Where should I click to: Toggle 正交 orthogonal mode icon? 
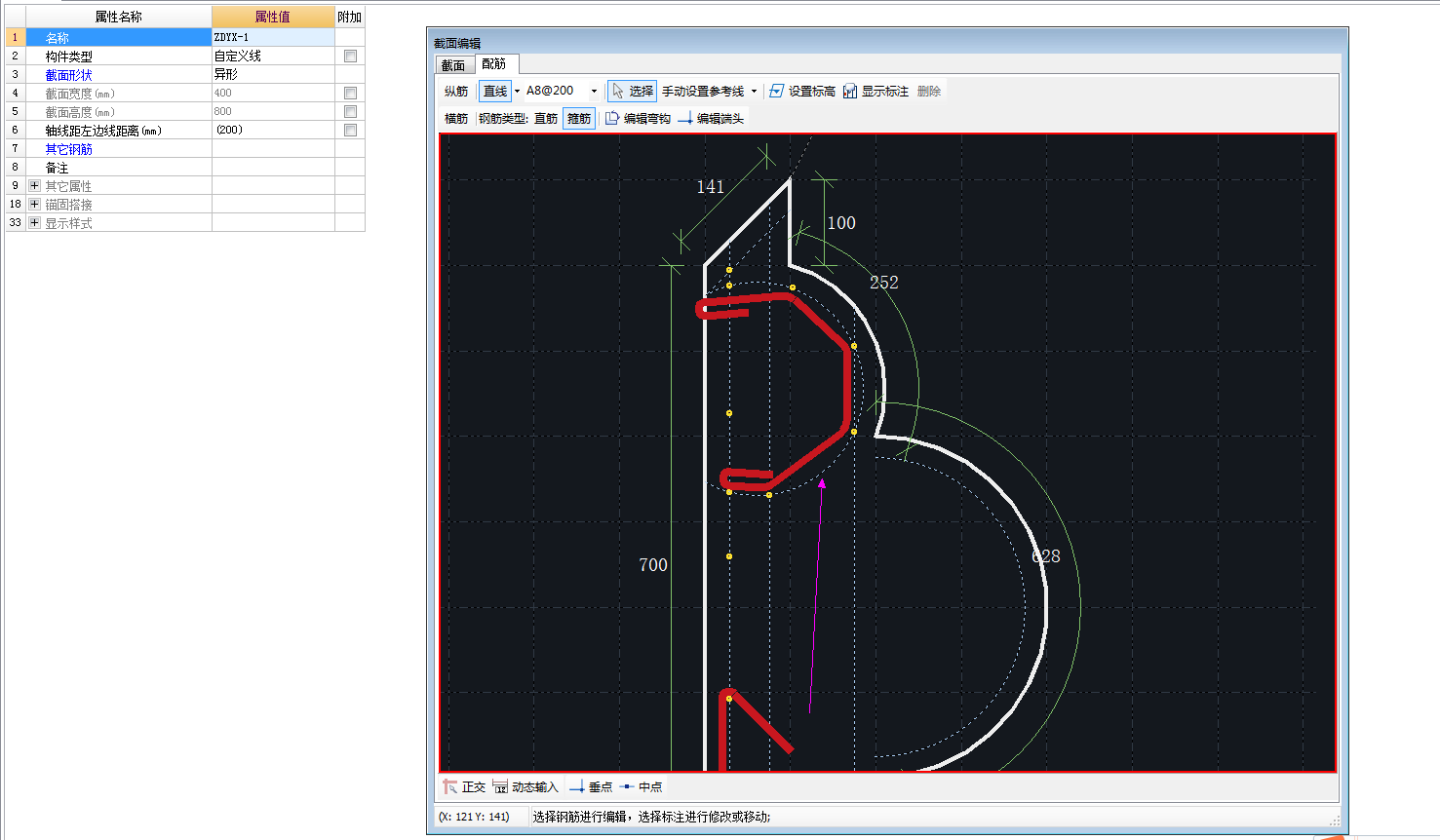[x=449, y=786]
